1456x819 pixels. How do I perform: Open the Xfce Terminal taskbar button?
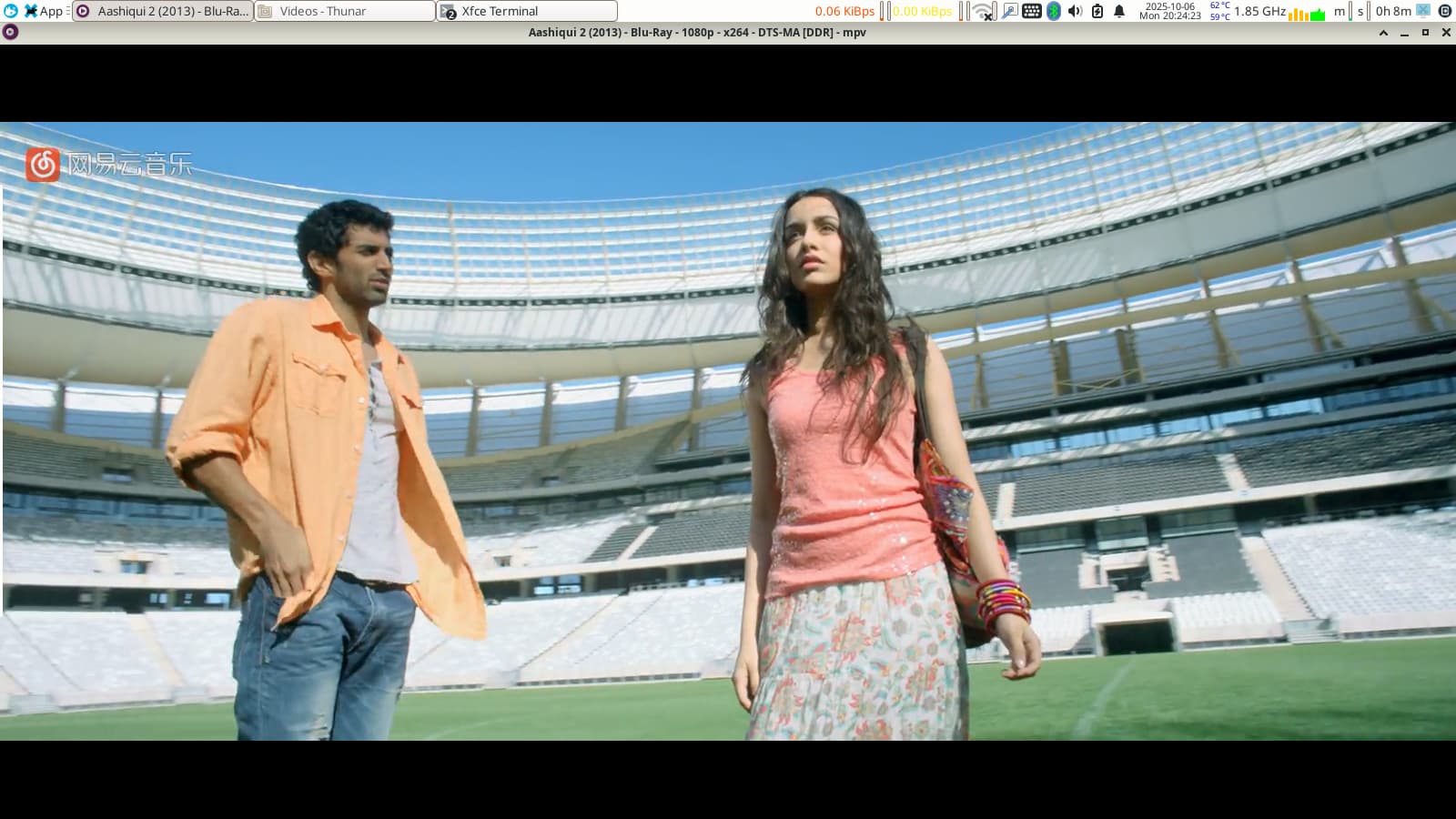click(x=526, y=11)
